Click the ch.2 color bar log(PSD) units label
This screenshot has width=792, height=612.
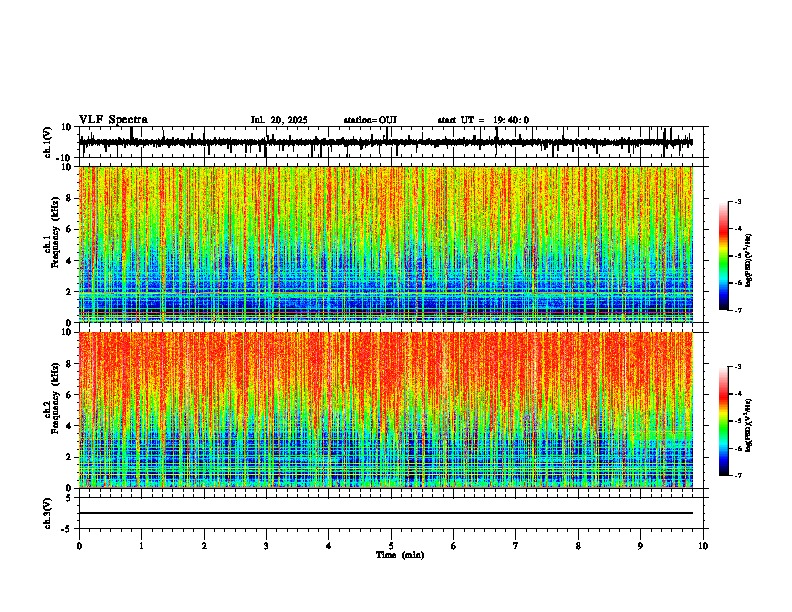749,425
